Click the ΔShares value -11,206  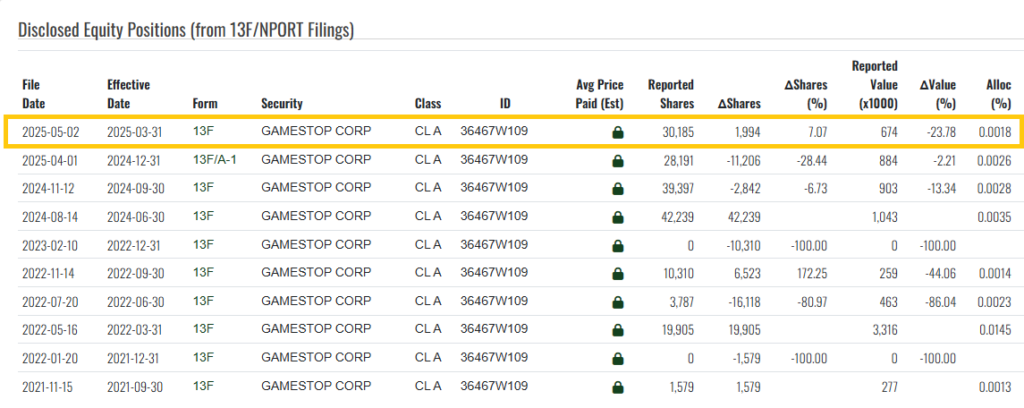click(743, 161)
